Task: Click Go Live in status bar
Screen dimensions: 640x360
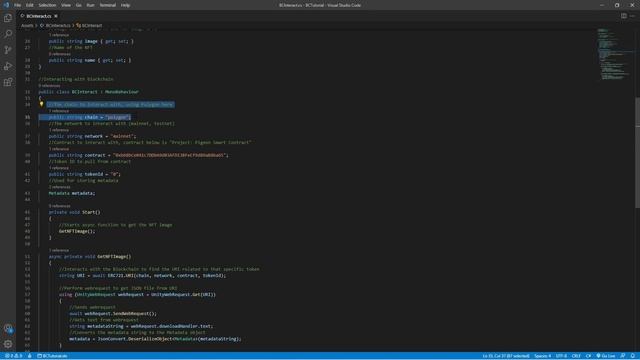Action: [606, 356]
